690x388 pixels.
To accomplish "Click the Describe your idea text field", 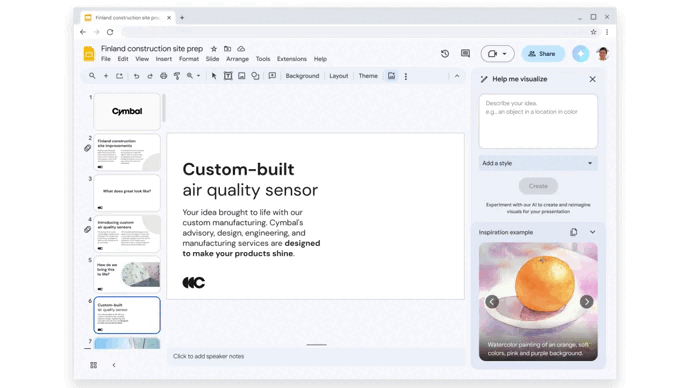I will click(x=538, y=121).
